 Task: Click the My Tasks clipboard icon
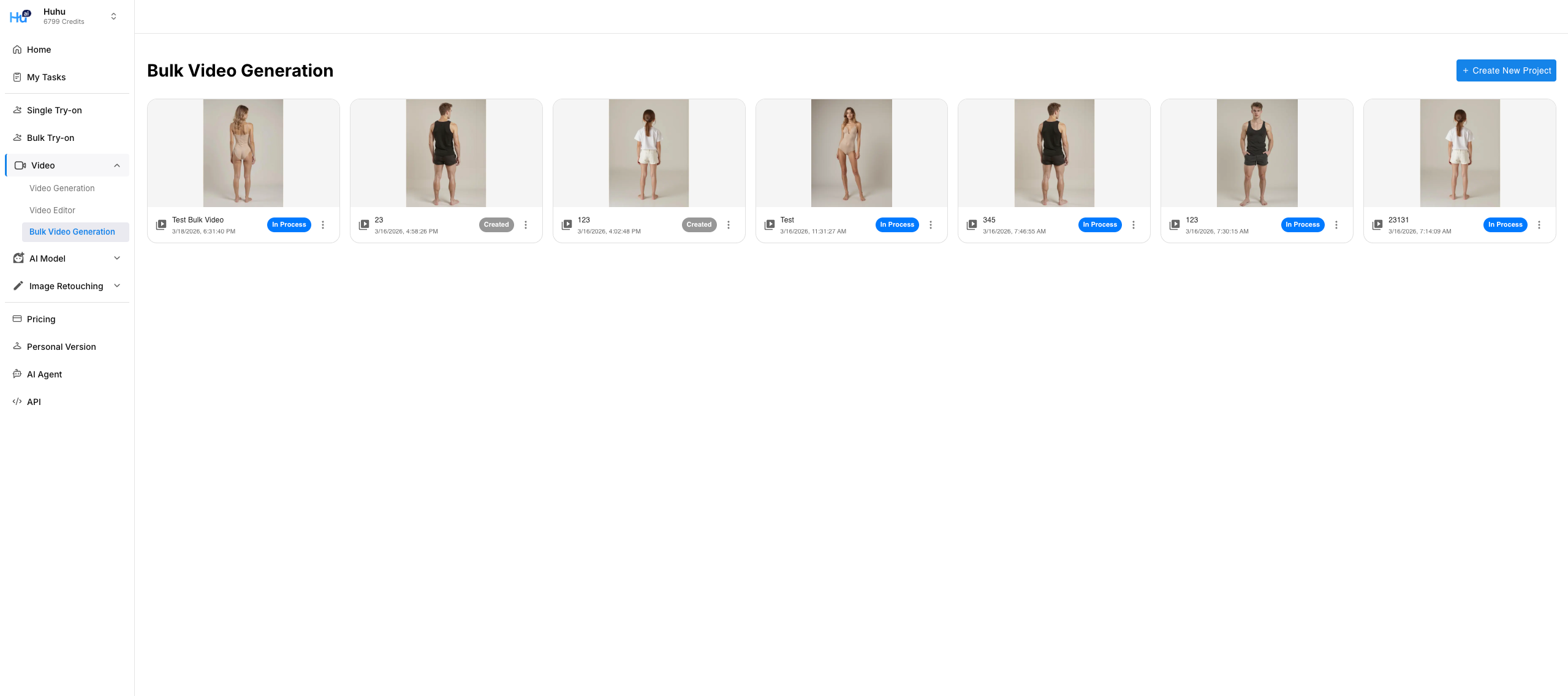17,77
